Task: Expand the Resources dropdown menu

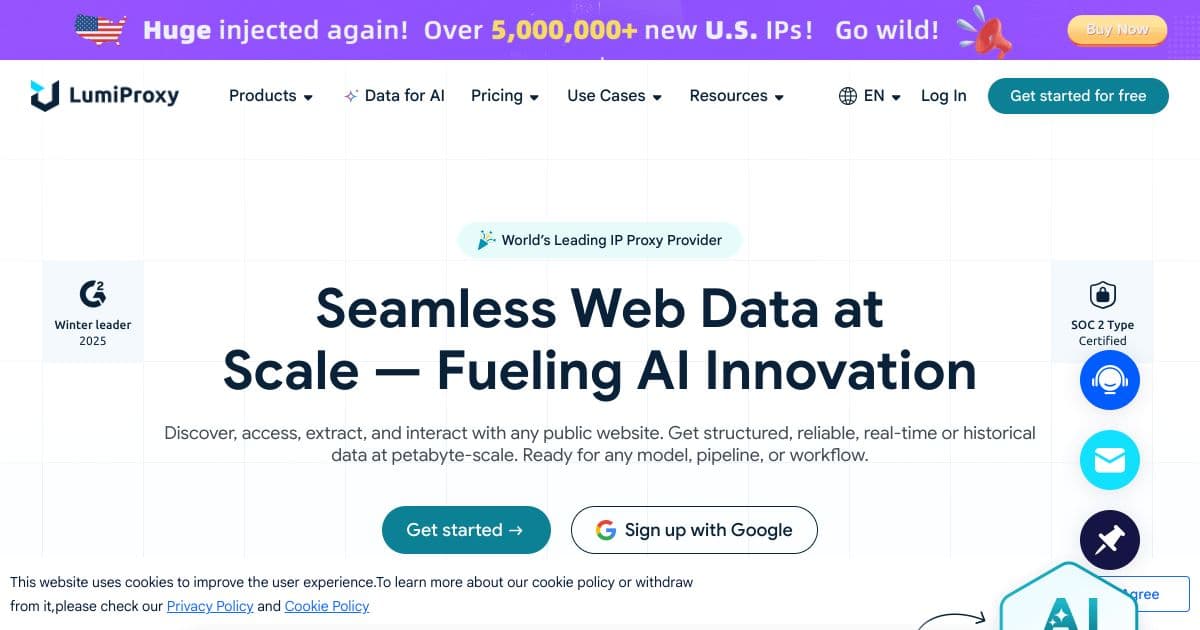Action: click(736, 96)
